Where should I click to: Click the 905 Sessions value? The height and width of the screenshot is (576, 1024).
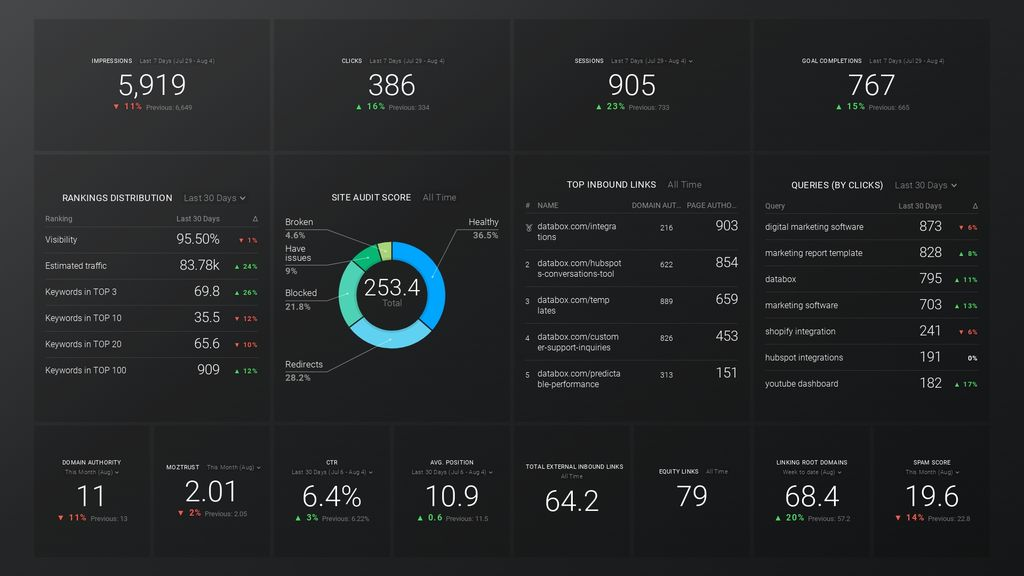coord(632,86)
